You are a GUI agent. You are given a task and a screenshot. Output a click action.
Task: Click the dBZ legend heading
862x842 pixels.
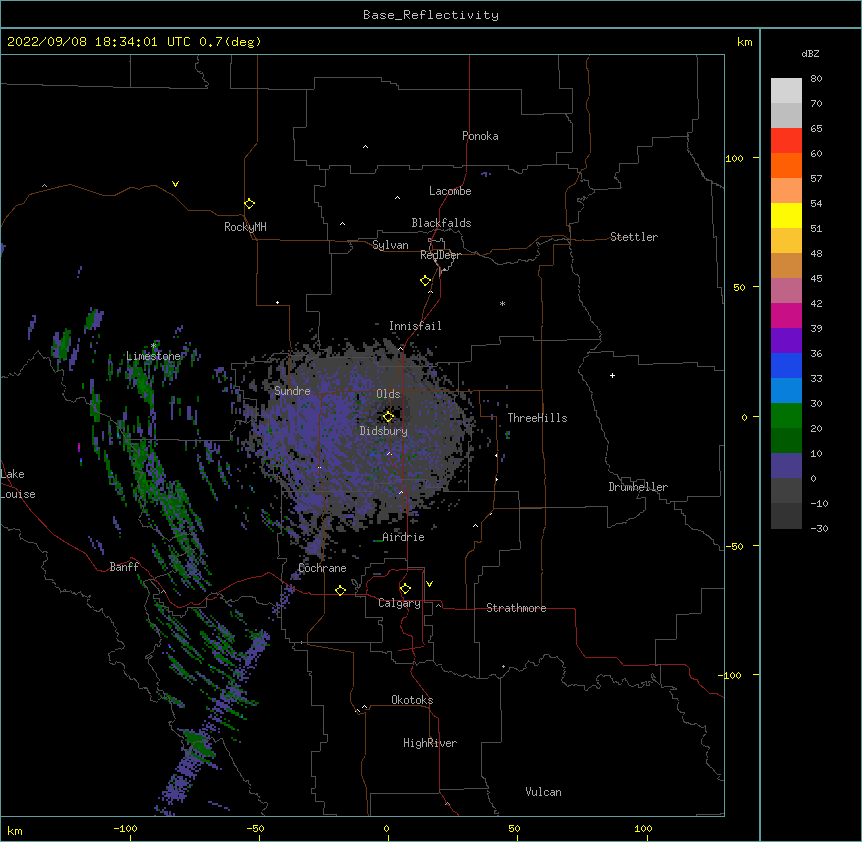pos(810,53)
